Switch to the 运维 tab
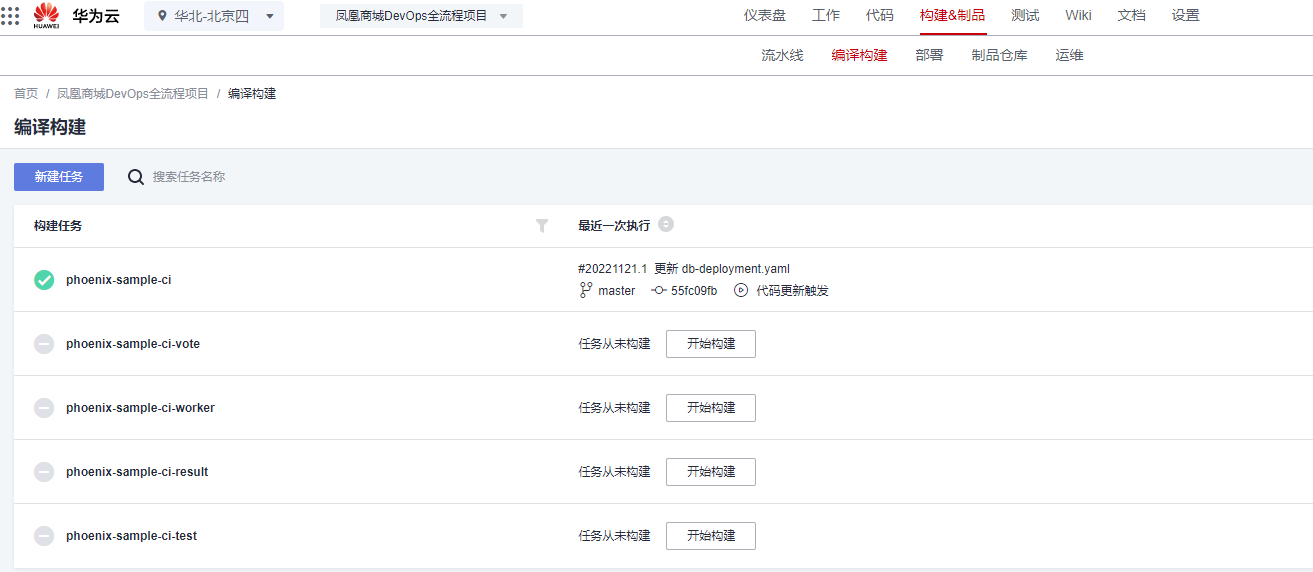Viewport: 1313px width, 572px height. (x=1069, y=55)
